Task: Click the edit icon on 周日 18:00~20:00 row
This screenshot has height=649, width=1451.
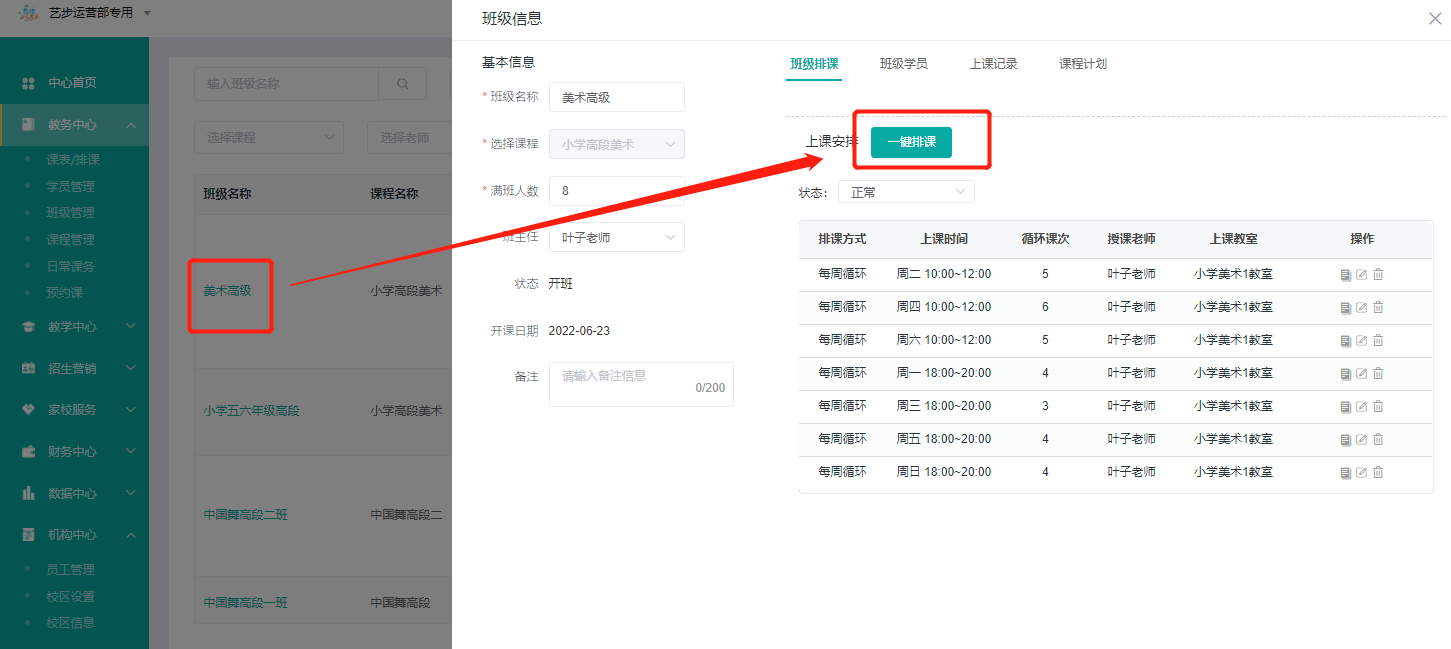Action: click(x=1361, y=472)
